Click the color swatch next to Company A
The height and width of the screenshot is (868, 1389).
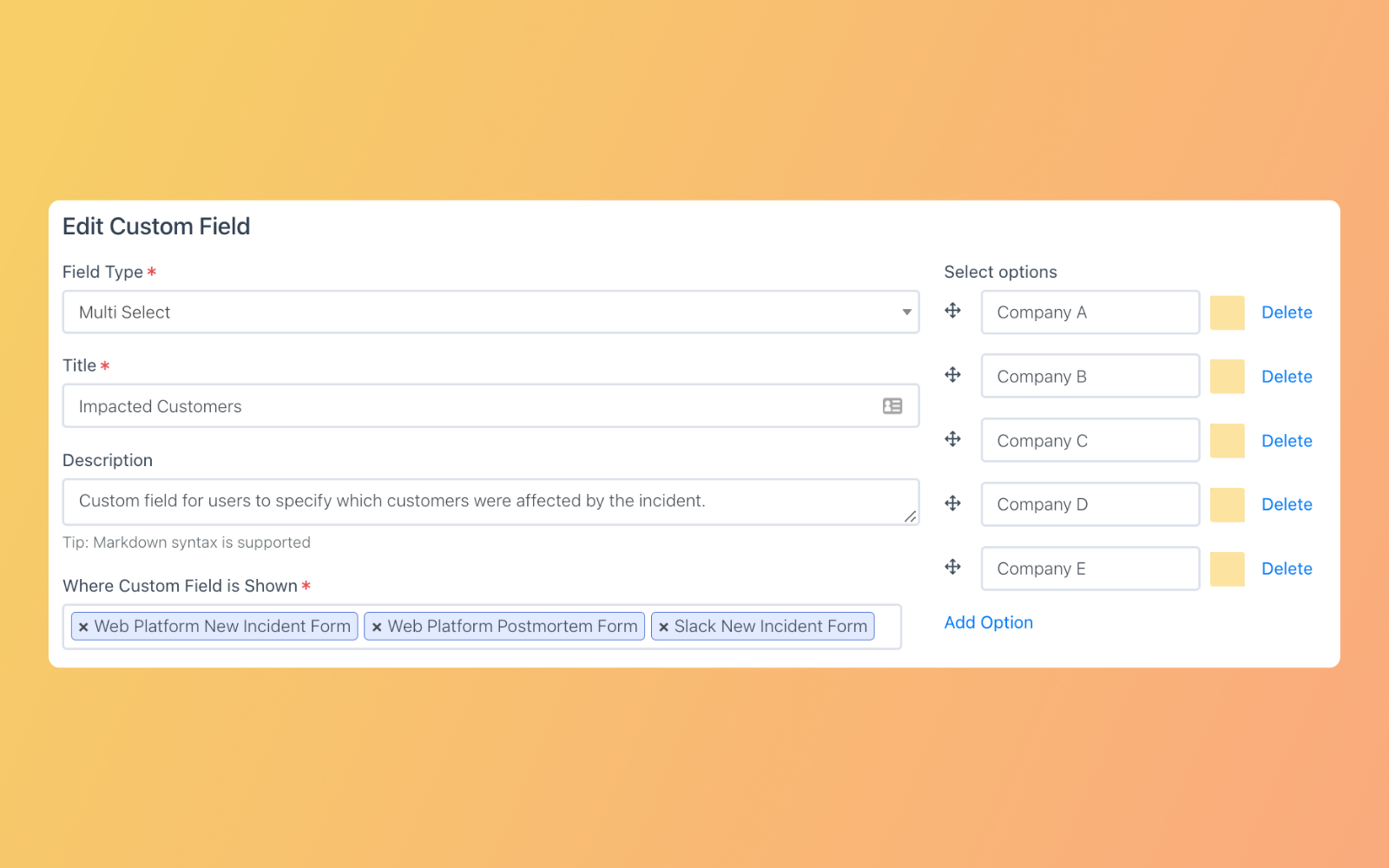pyautogui.click(x=1228, y=312)
